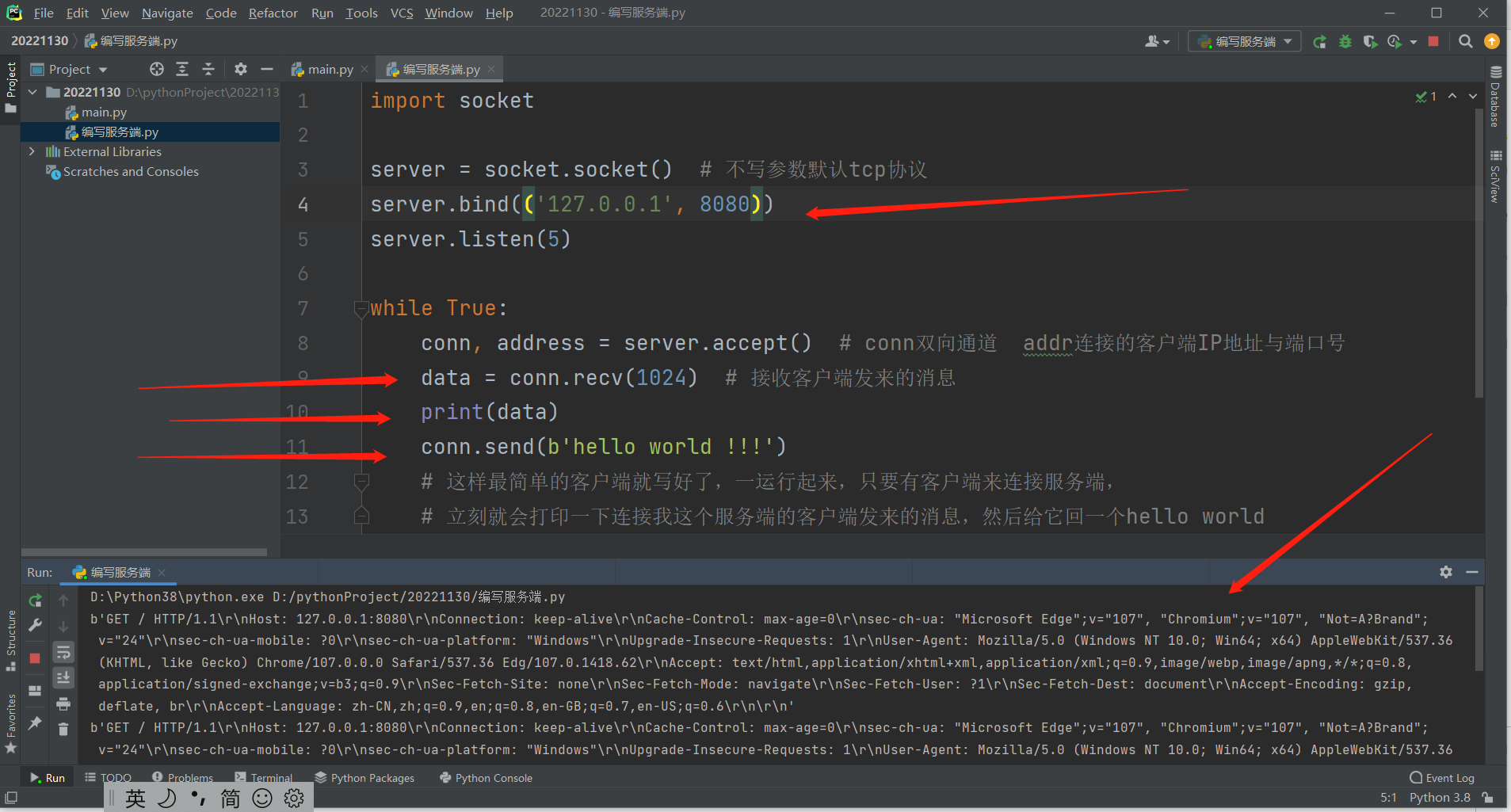Go up the stack trace arrow
1511x812 pixels.
point(63,600)
